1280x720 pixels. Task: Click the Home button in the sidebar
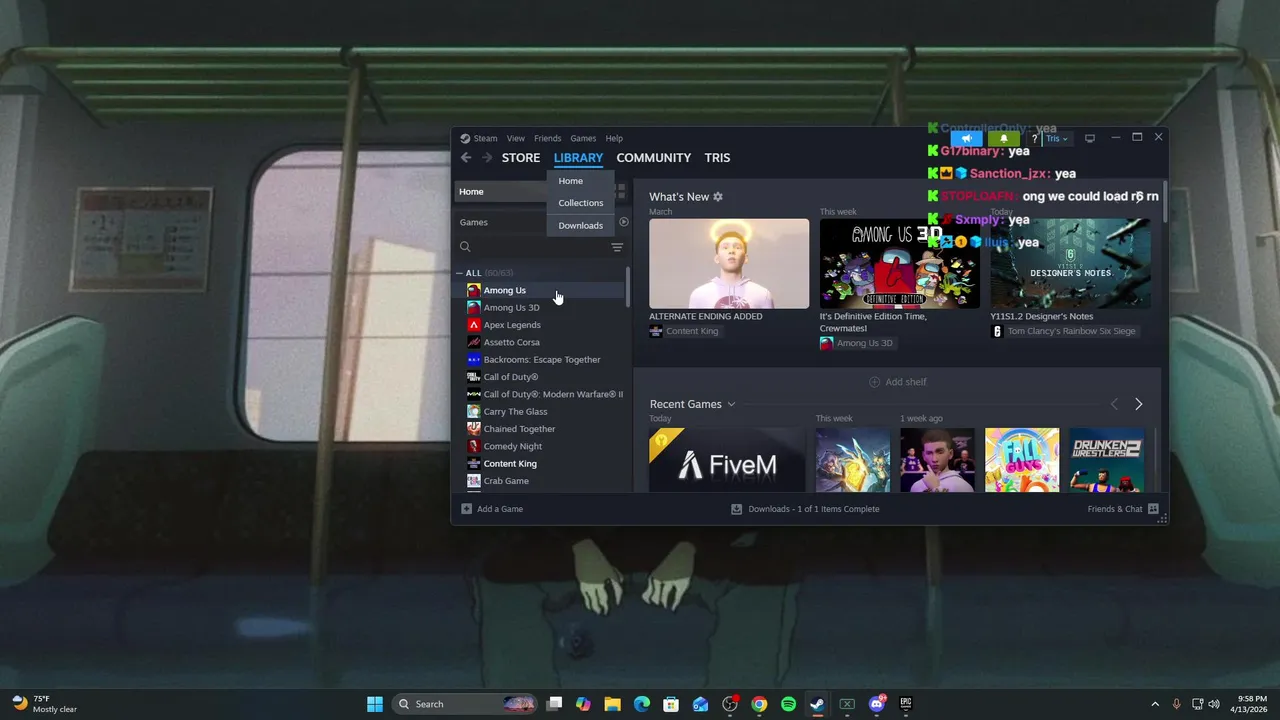point(502,192)
